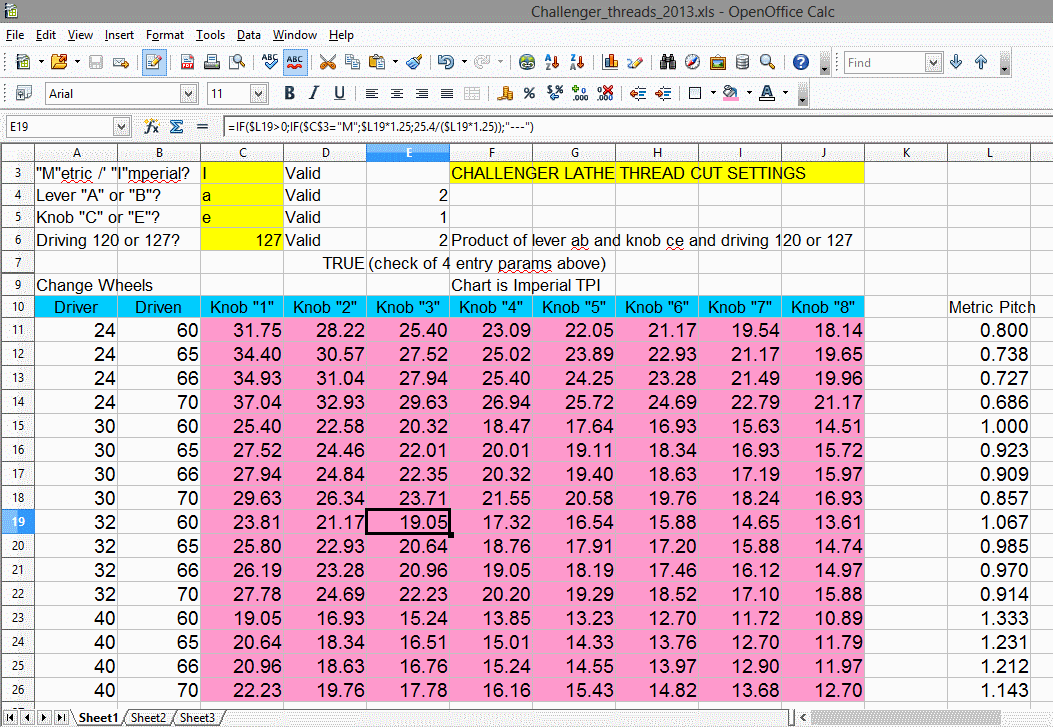The width and height of the screenshot is (1053, 727).
Task: Toggle Italic formatting
Action: click(x=314, y=93)
